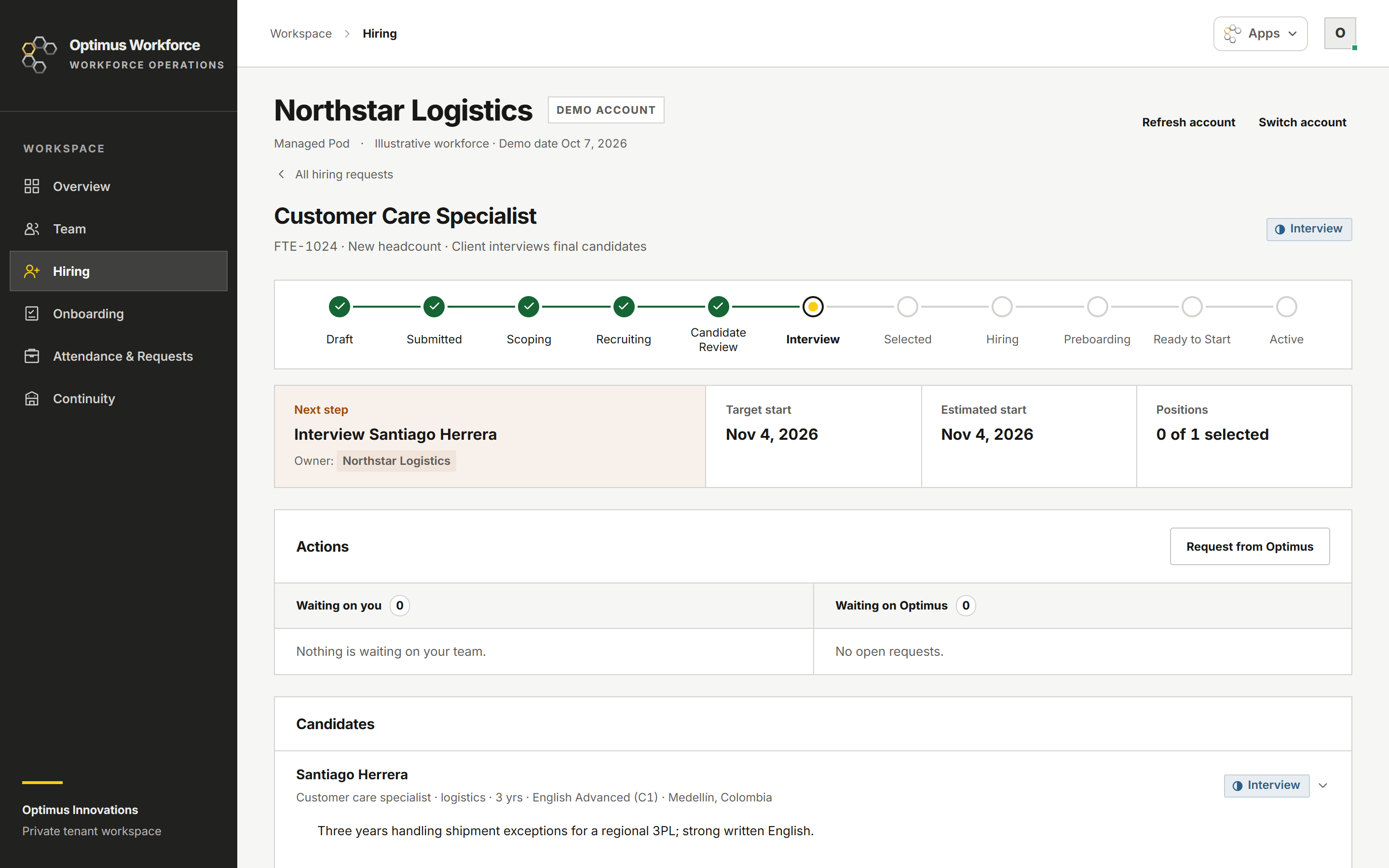Open the Onboarding sidebar menu item
Viewport: 1389px width, 868px height.
point(119,313)
